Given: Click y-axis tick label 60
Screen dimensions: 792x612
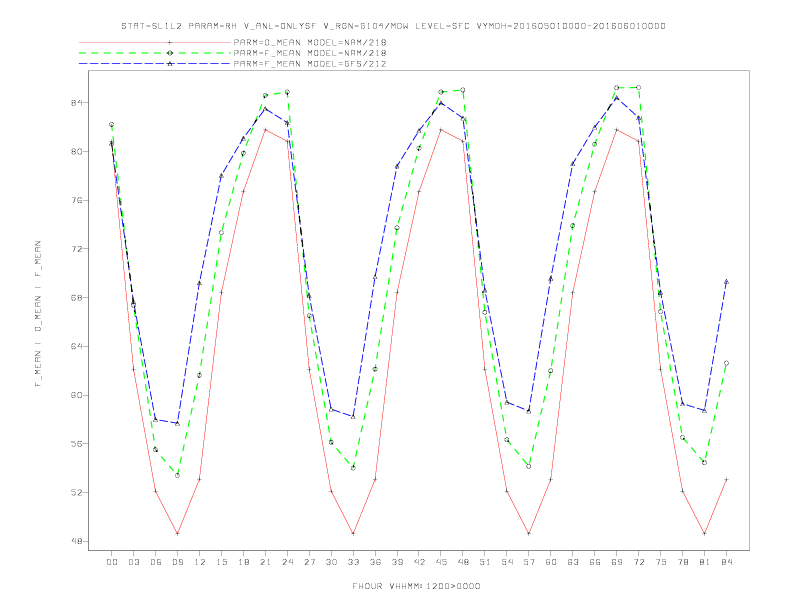Looking at the screenshot, I should 77,395.
